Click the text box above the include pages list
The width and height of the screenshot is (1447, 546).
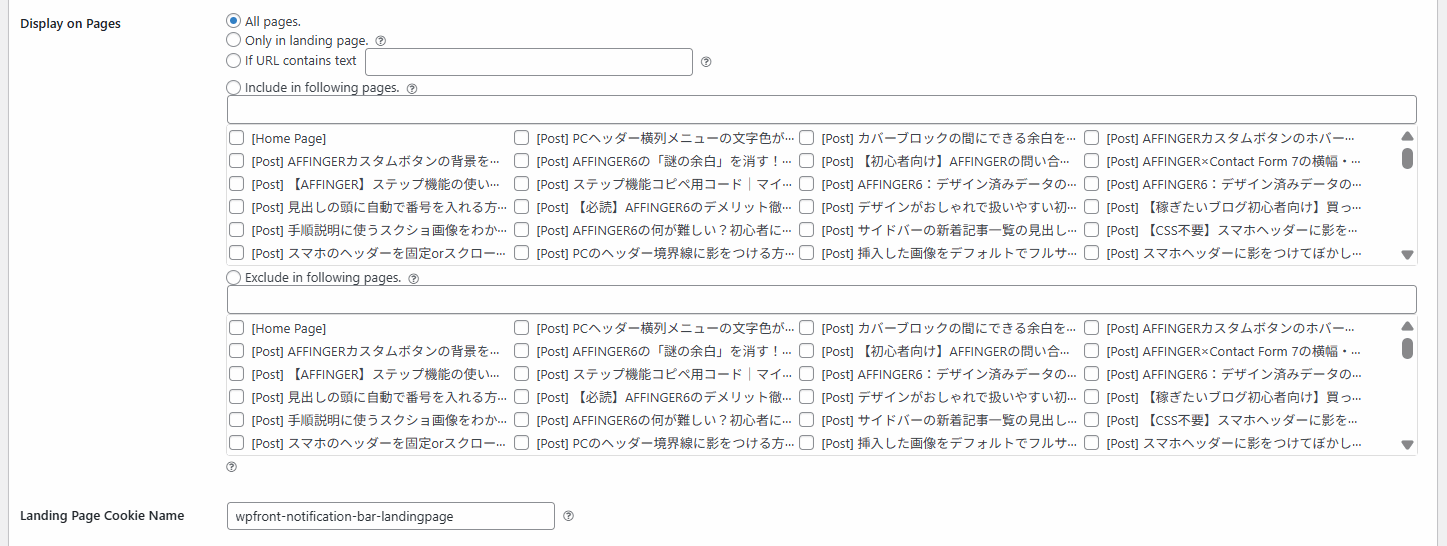[822, 110]
